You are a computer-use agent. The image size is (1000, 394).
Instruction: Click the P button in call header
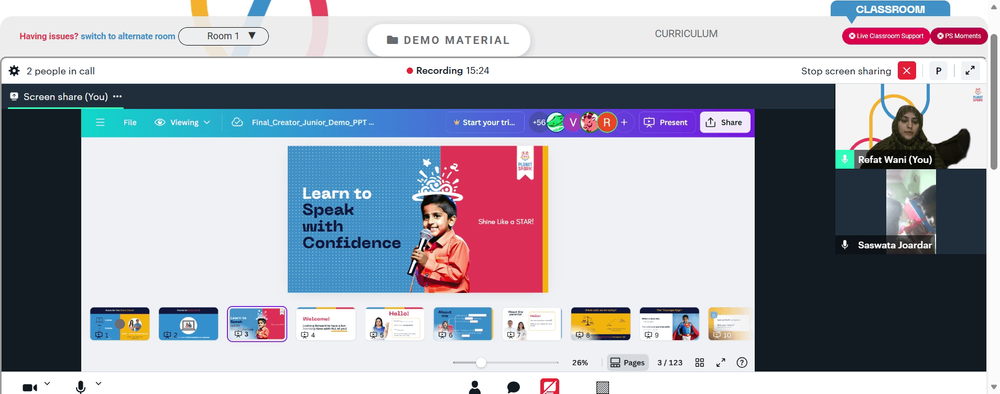coord(938,71)
